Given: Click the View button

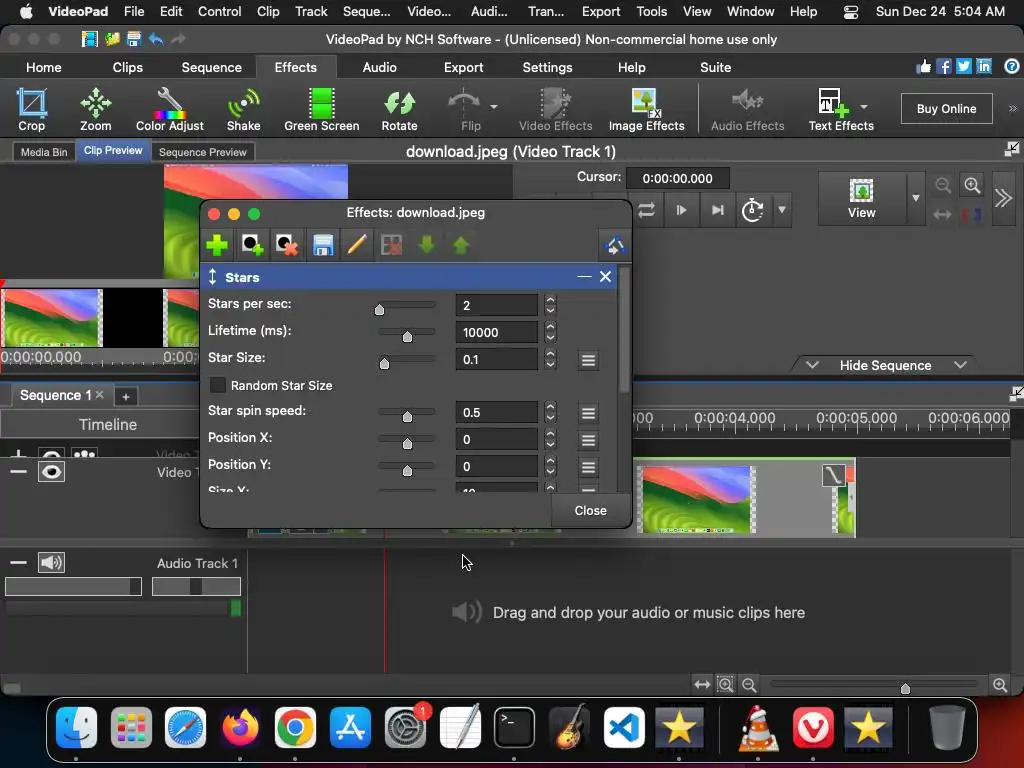Looking at the screenshot, I should (861, 198).
